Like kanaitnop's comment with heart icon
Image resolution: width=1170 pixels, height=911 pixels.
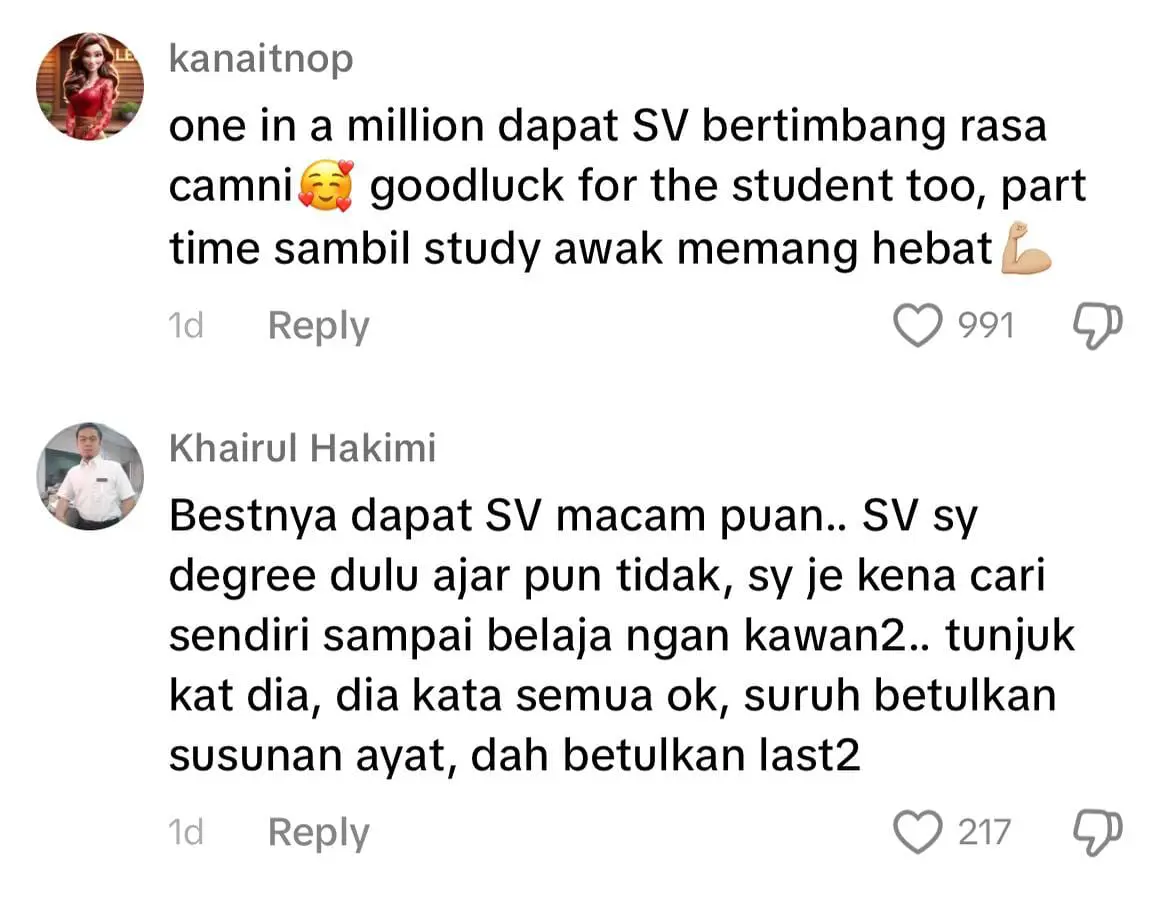918,326
